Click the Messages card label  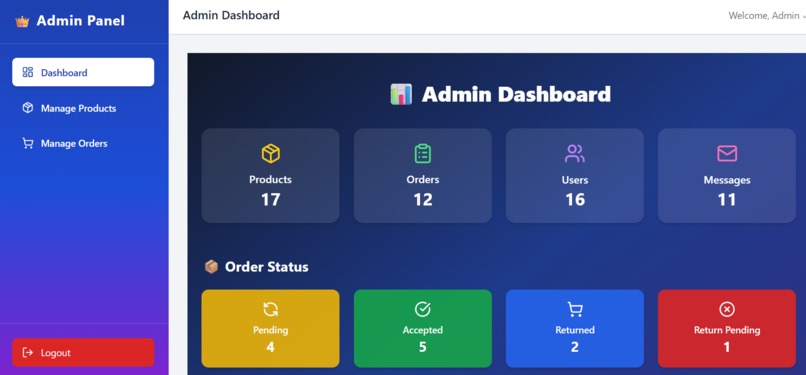(x=727, y=180)
